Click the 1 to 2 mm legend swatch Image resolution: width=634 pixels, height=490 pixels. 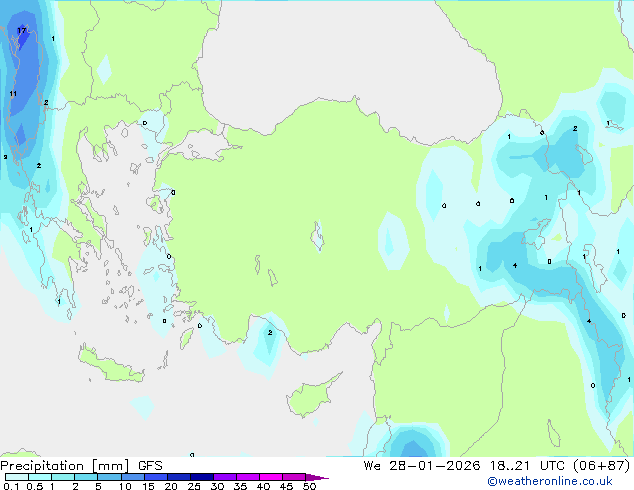pyautogui.click(x=63, y=477)
